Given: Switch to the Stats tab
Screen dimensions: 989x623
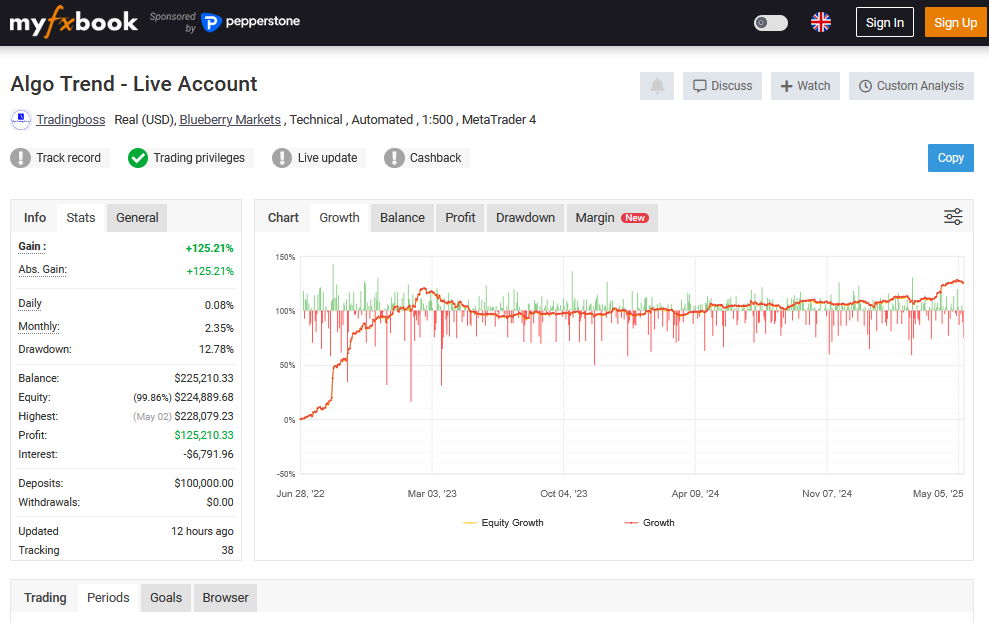Looking at the screenshot, I should click(x=81, y=218).
